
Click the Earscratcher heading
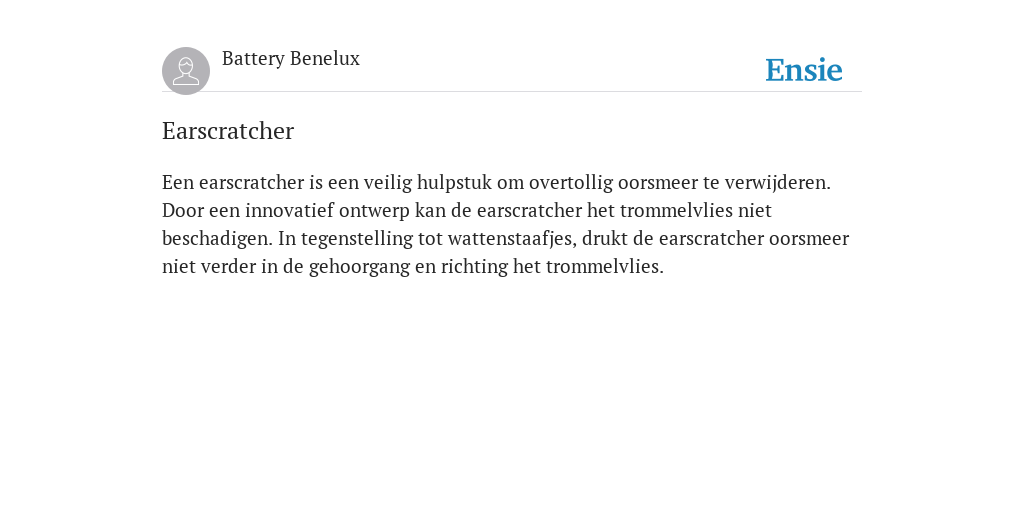(228, 131)
